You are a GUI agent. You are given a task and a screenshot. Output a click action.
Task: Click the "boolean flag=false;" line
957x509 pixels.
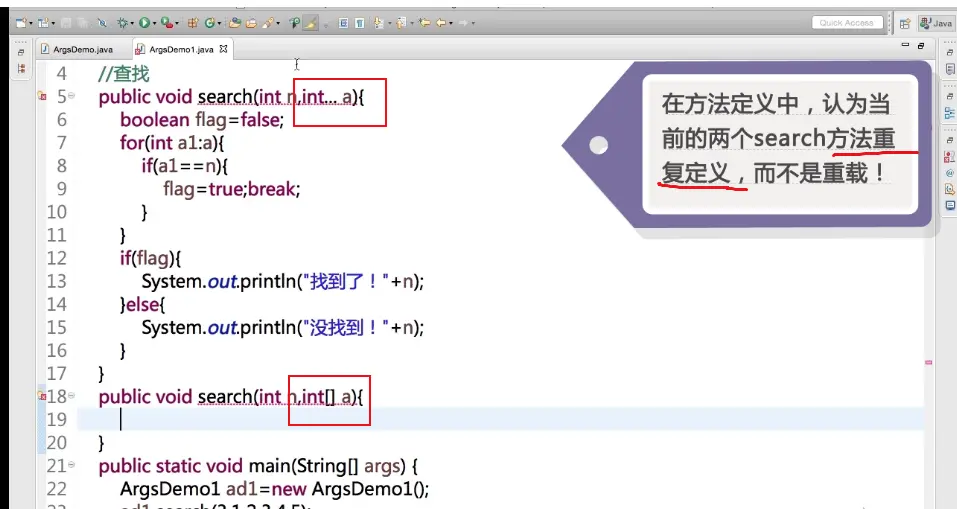(202, 120)
